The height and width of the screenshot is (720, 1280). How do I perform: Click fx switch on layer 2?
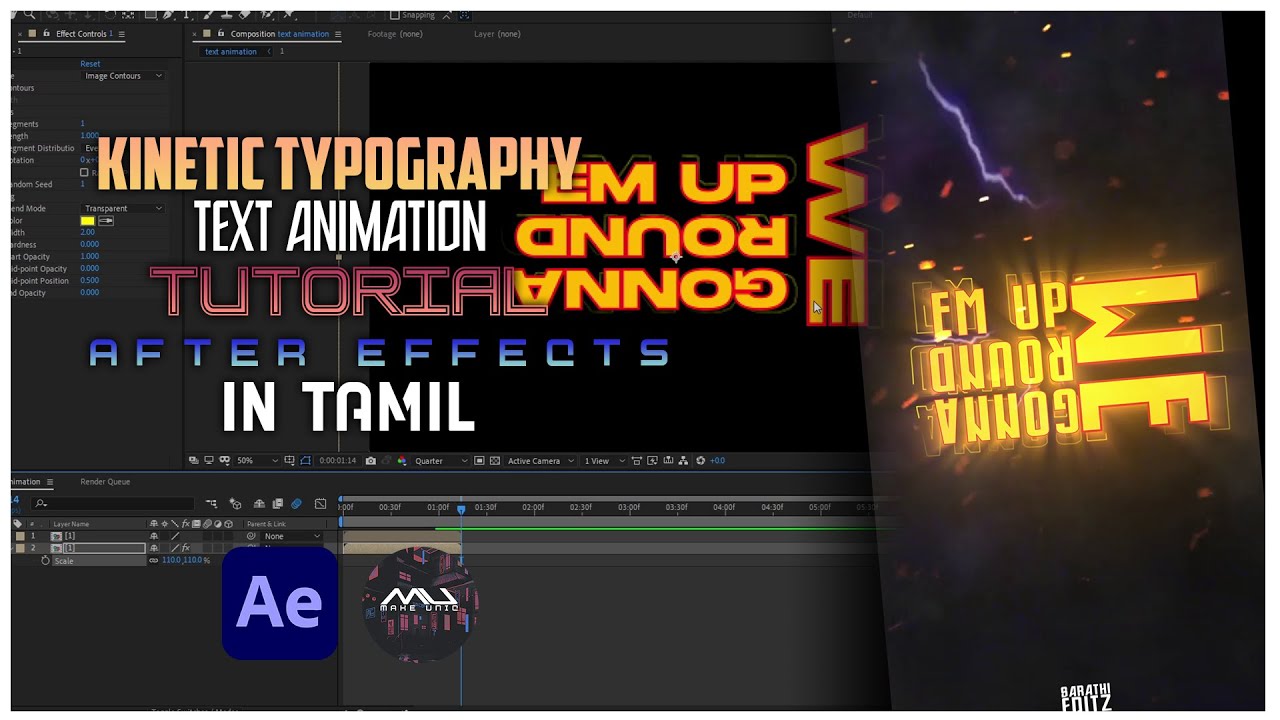(x=186, y=548)
